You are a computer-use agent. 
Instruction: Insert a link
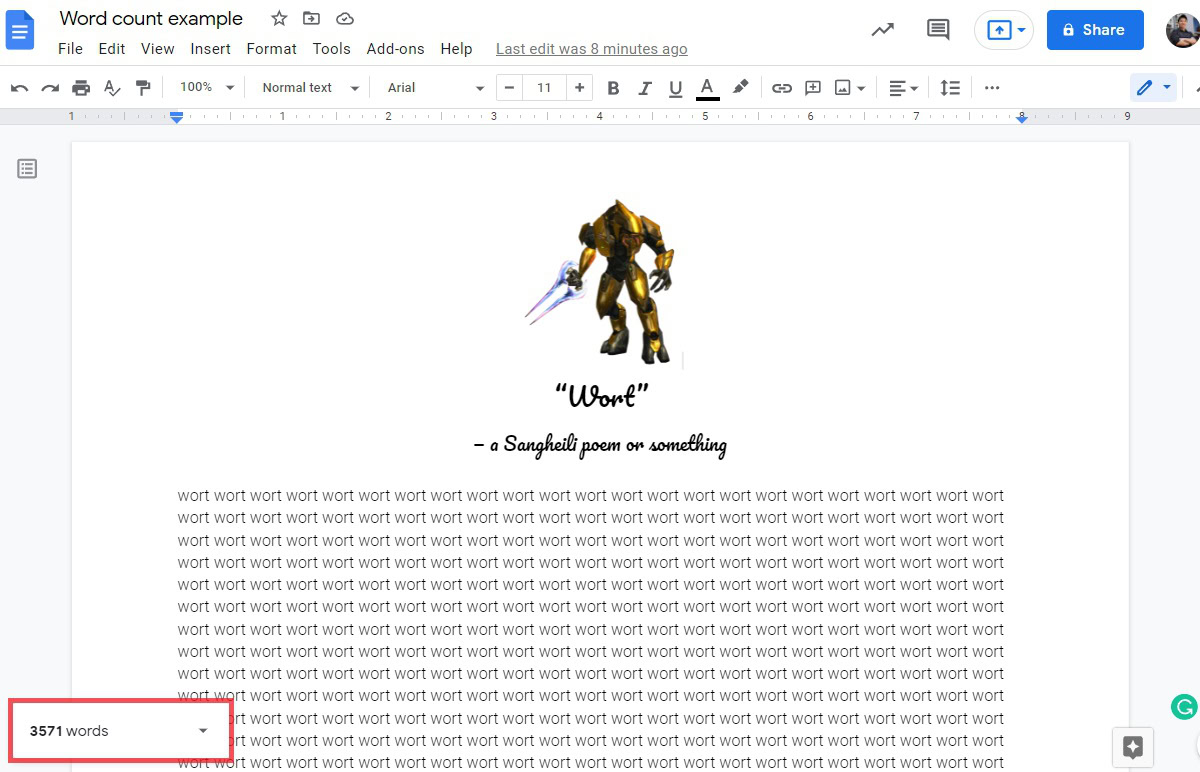[x=781, y=88]
